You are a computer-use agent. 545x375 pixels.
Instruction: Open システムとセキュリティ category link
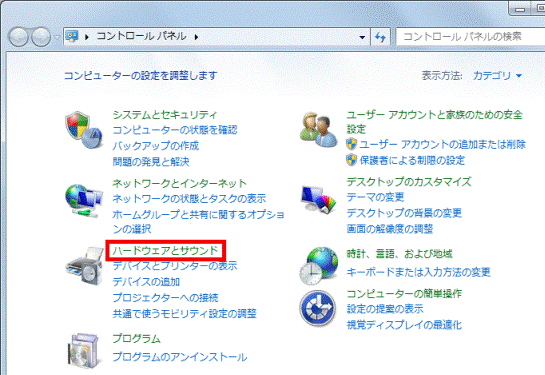pos(165,115)
